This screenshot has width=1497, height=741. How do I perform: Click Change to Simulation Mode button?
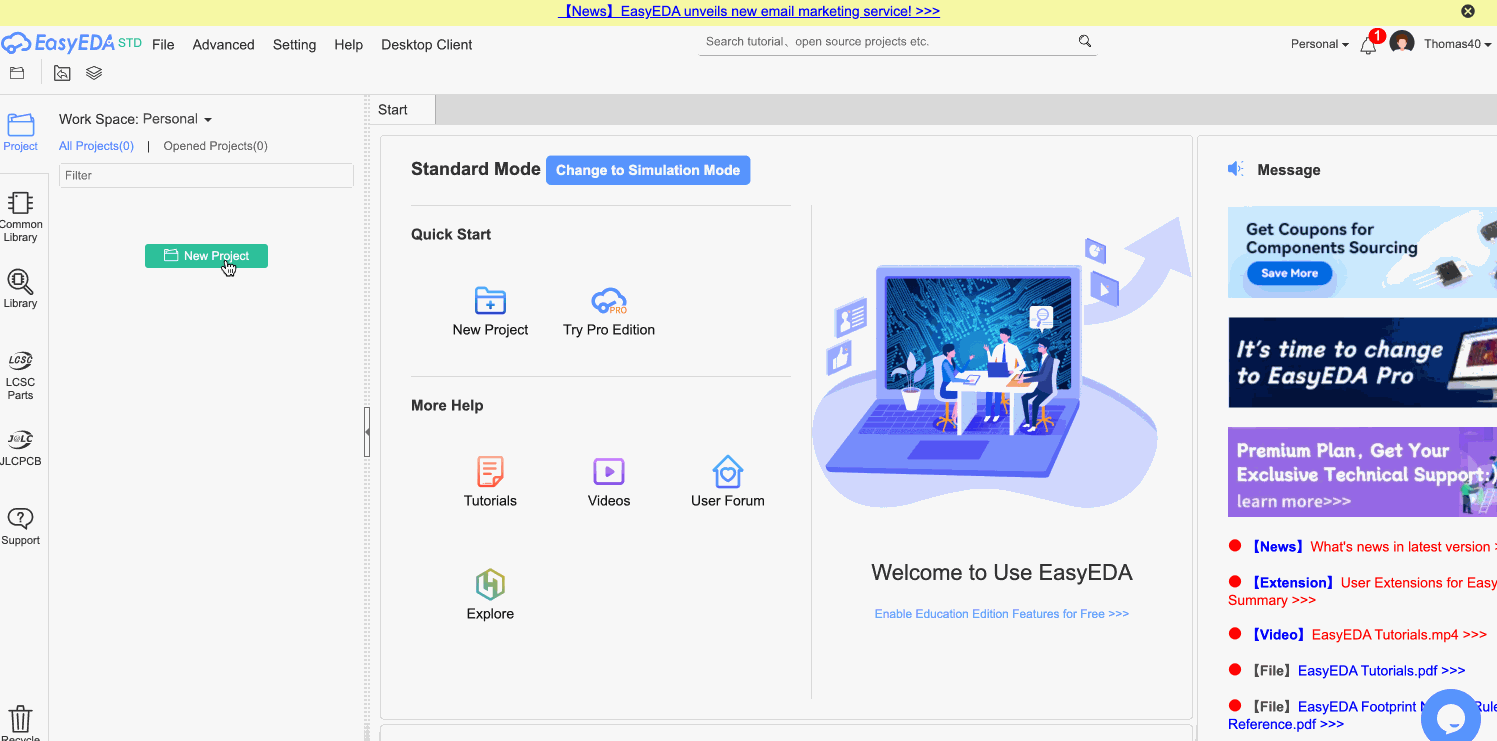point(648,170)
